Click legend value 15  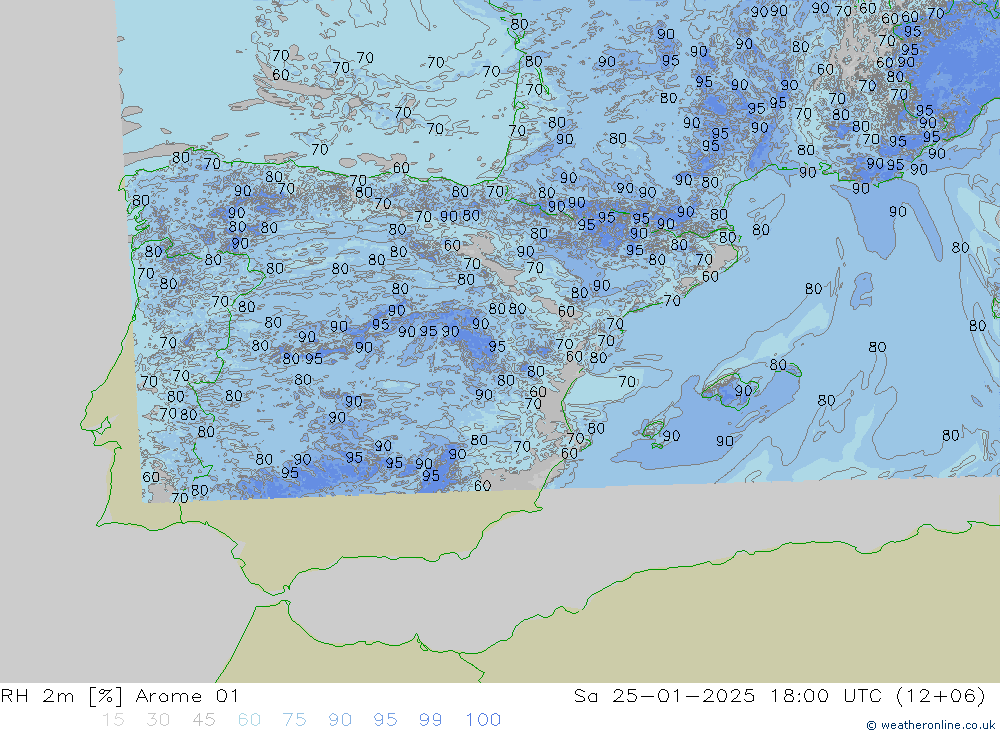coord(113,720)
